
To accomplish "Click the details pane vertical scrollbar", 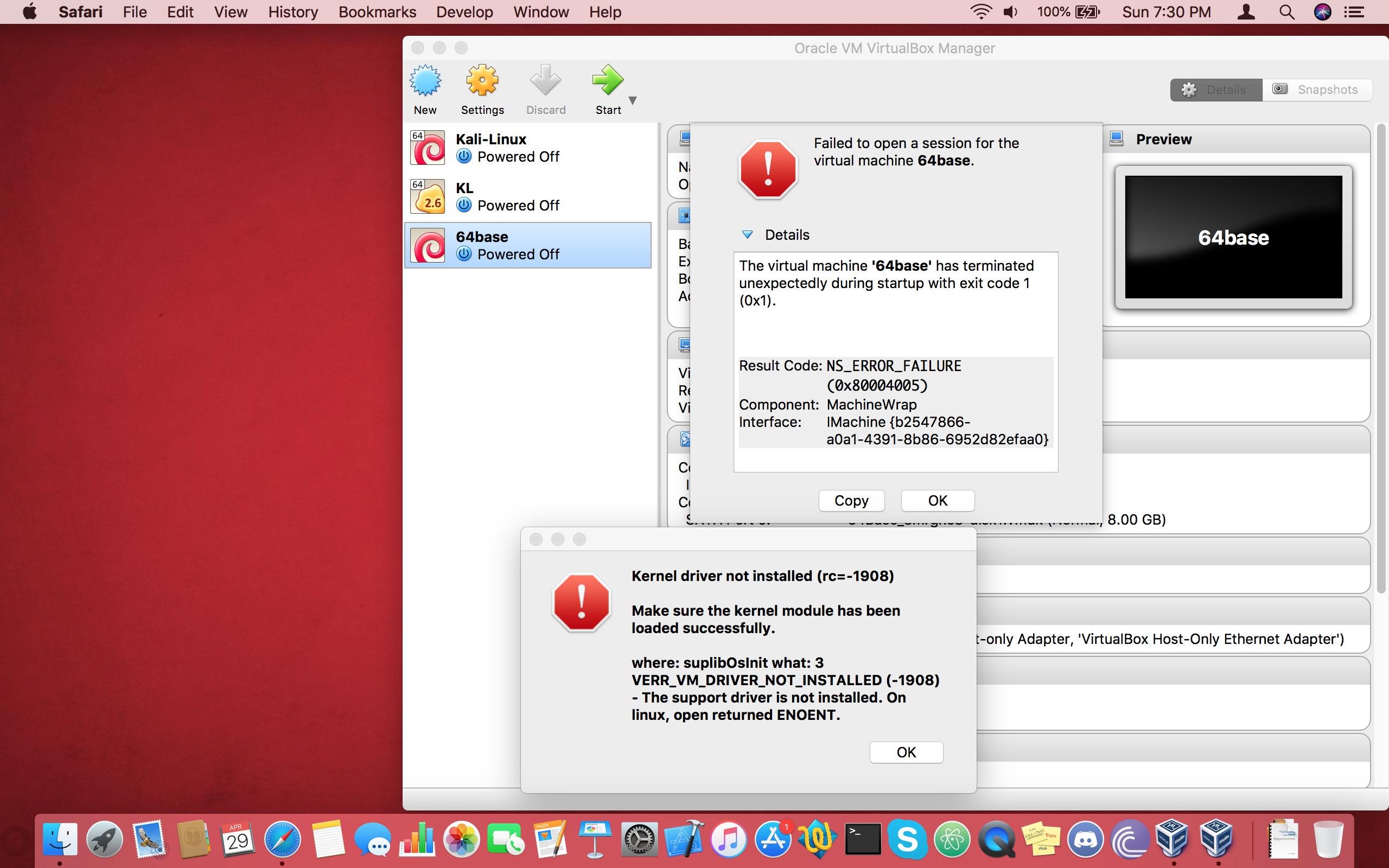I will (x=1381, y=356).
